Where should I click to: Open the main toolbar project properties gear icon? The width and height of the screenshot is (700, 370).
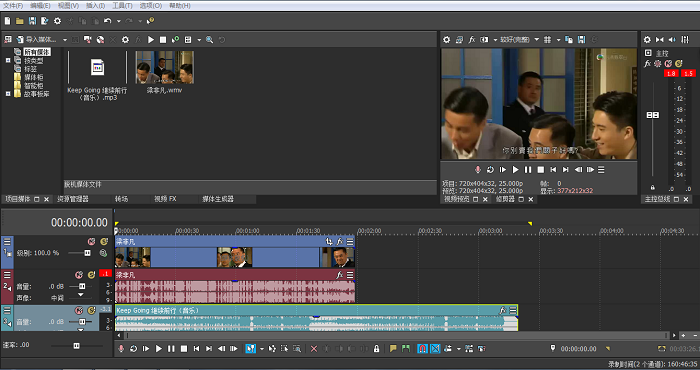tap(57, 21)
